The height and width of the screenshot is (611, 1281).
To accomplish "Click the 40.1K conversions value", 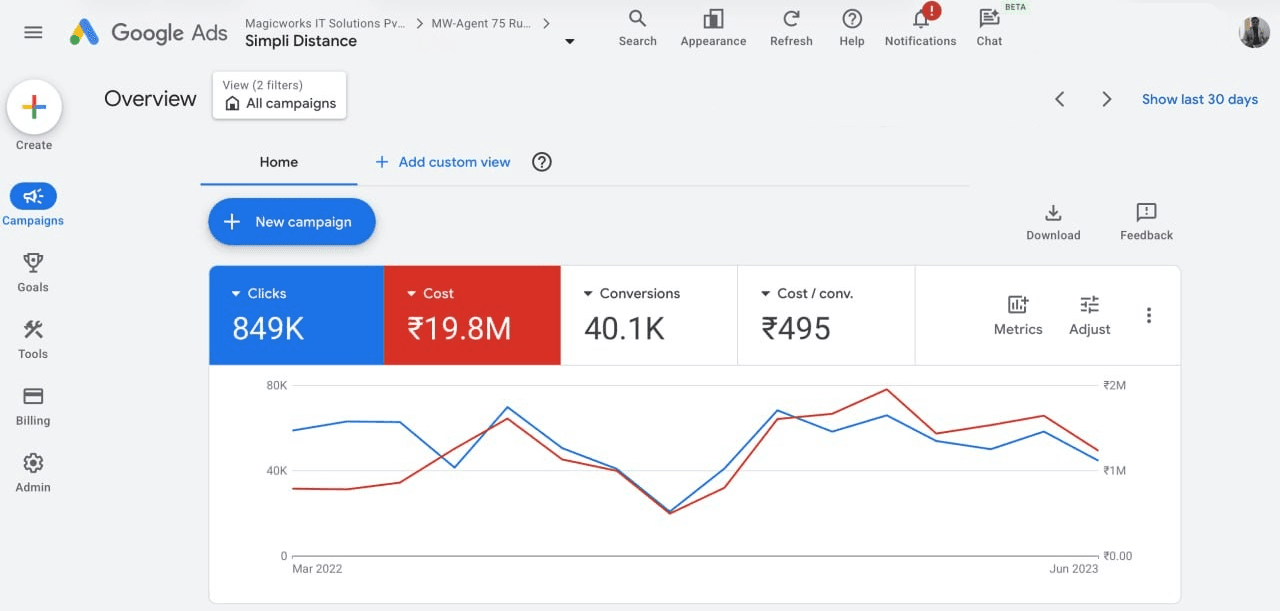I will (624, 328).
